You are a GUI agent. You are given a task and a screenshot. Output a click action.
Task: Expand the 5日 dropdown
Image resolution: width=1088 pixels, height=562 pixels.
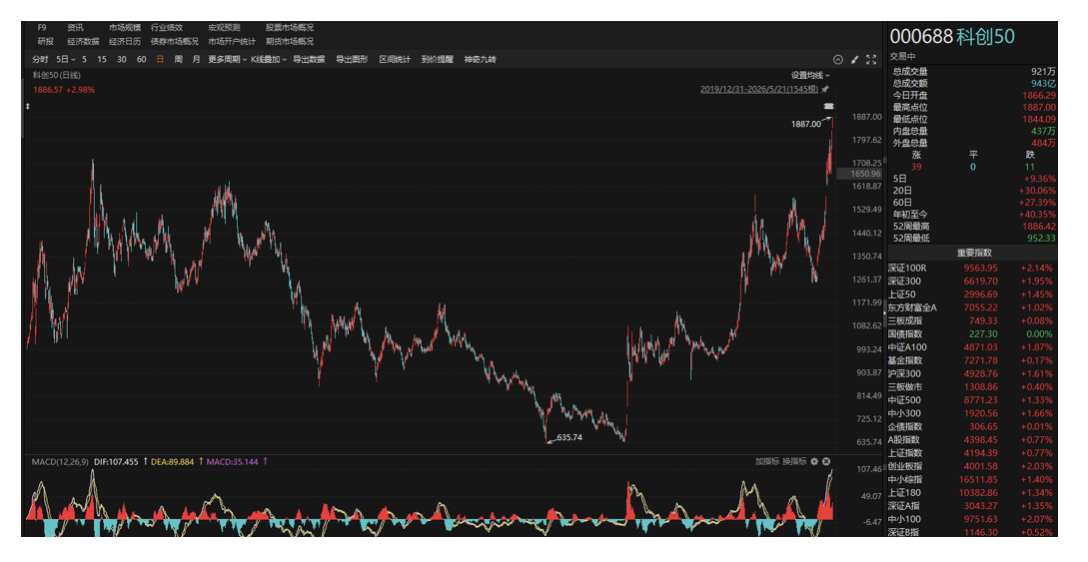pos(66,60)
